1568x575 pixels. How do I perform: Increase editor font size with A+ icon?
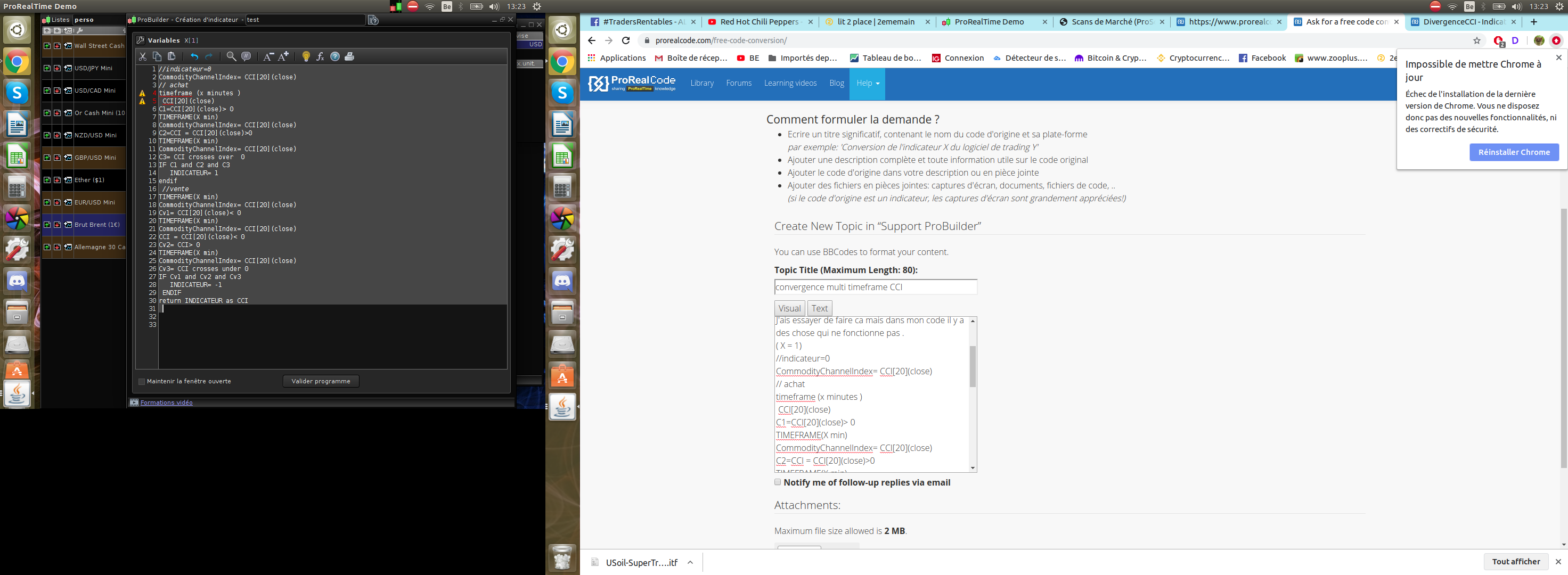coord(284,56)
